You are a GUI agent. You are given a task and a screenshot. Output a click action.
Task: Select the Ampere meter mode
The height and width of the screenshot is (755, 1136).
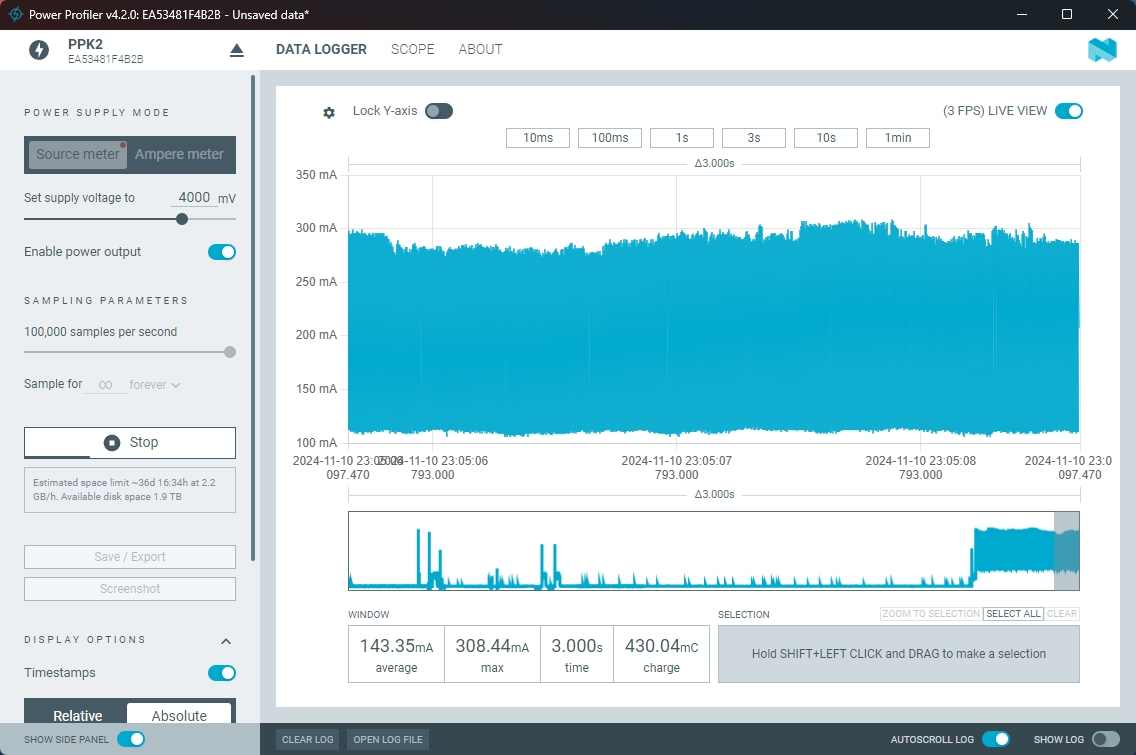[x=179, y=154]
